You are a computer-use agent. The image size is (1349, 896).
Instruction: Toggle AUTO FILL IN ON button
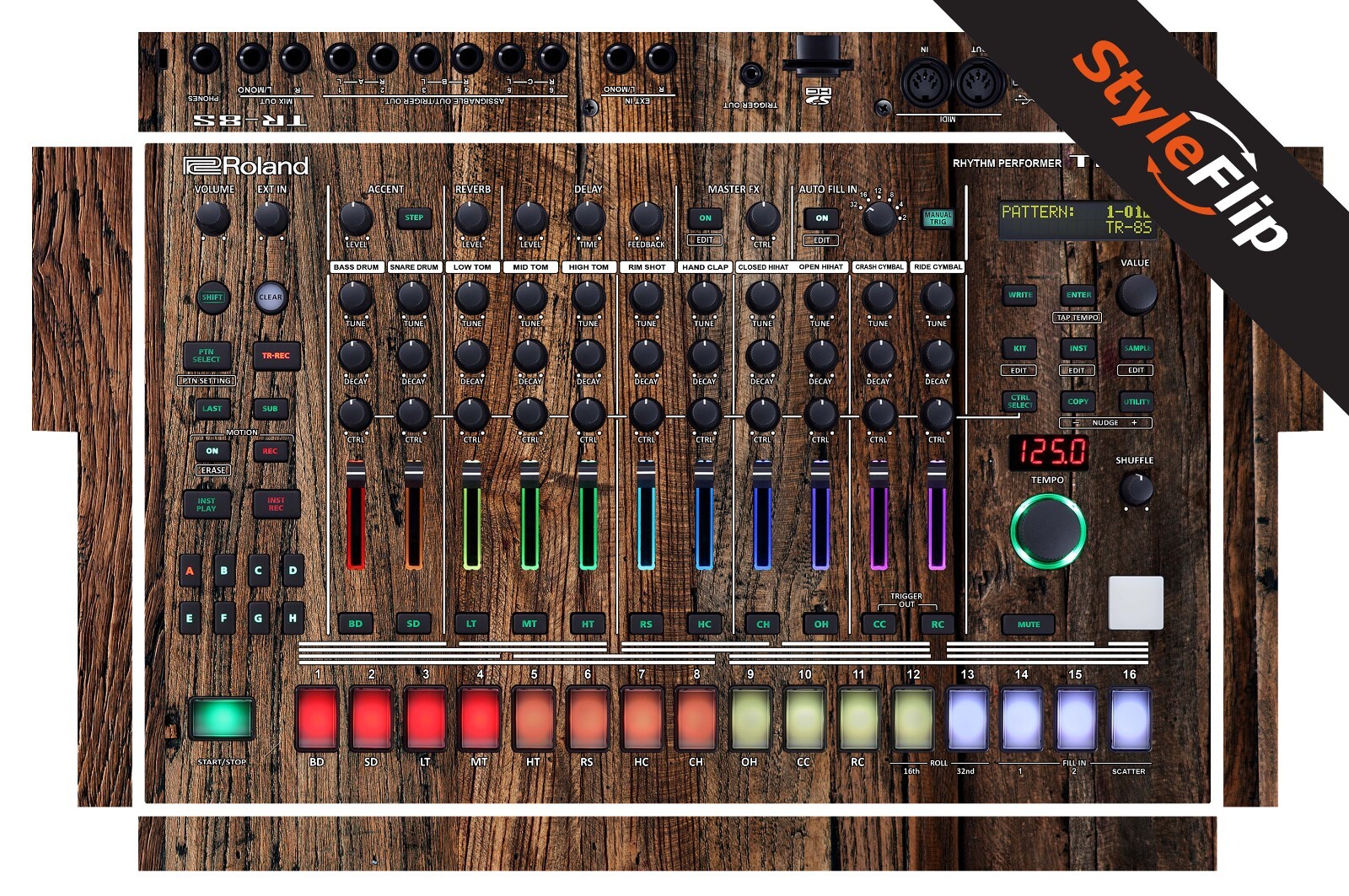pyautogui.click(x=822, y=217)
